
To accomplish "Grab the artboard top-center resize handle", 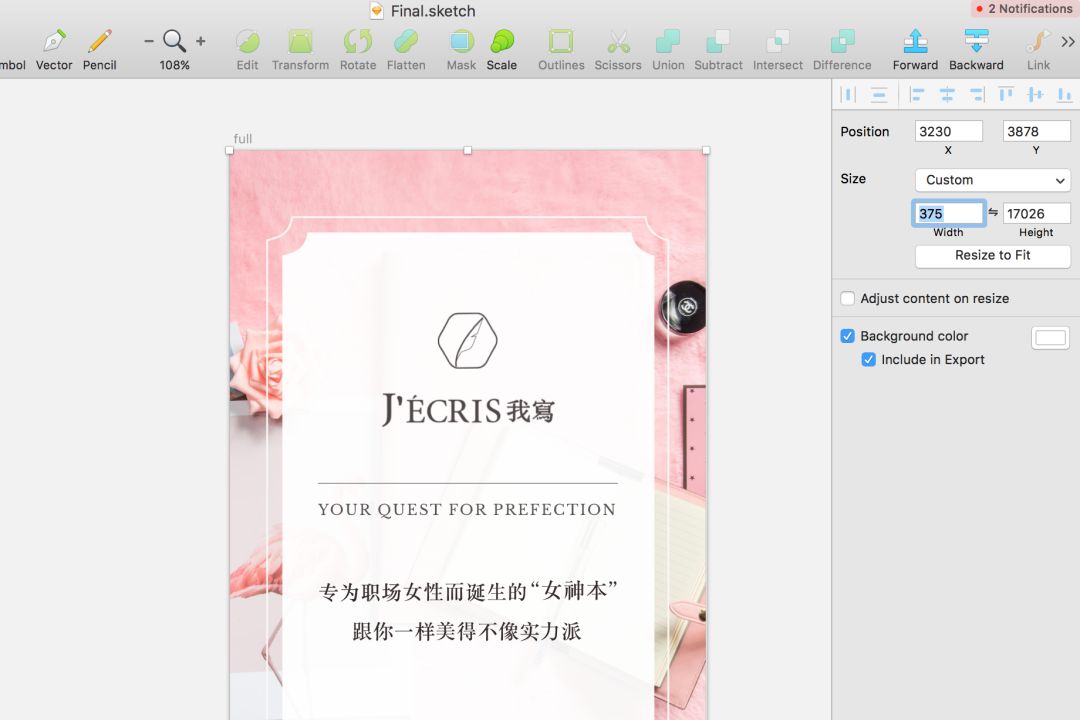I will 468,150.
